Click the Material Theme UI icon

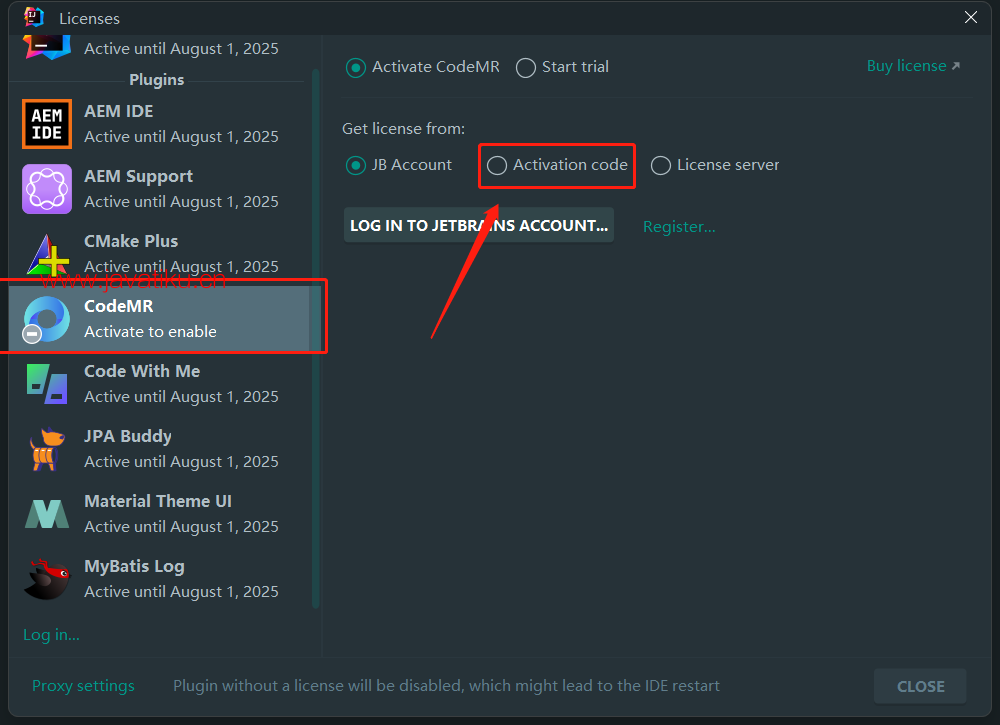47,514
